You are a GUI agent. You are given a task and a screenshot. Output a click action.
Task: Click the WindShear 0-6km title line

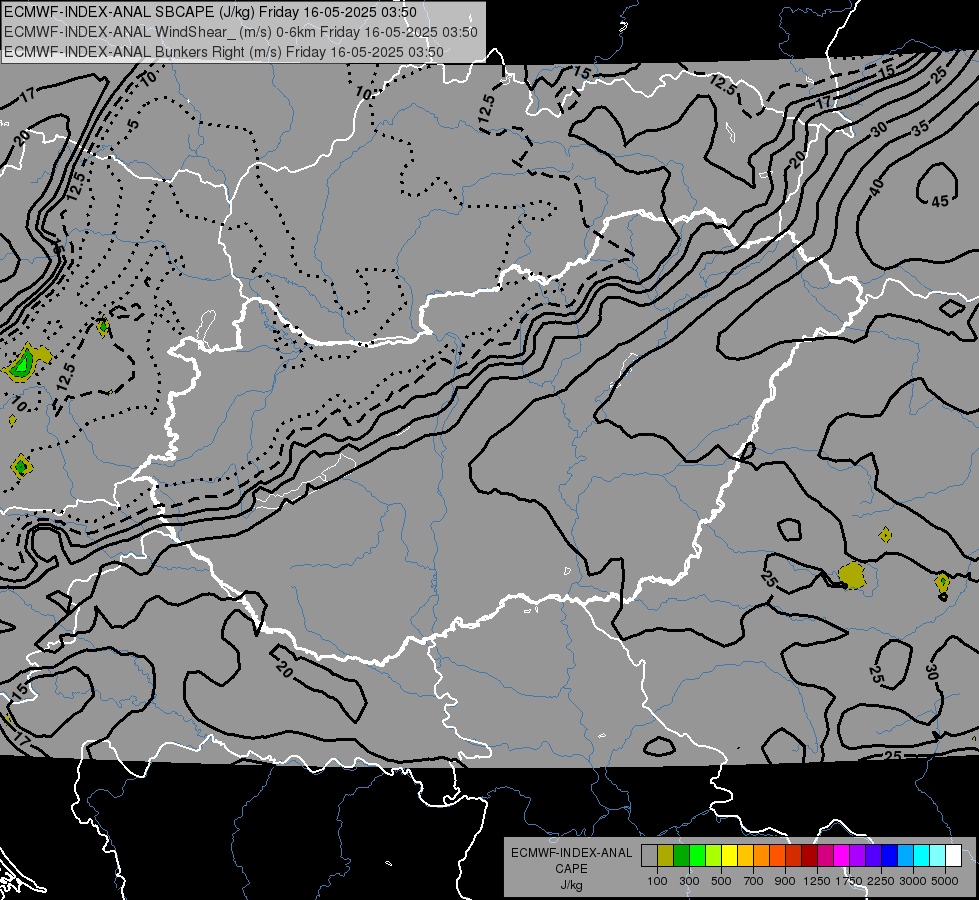(241, 32)
